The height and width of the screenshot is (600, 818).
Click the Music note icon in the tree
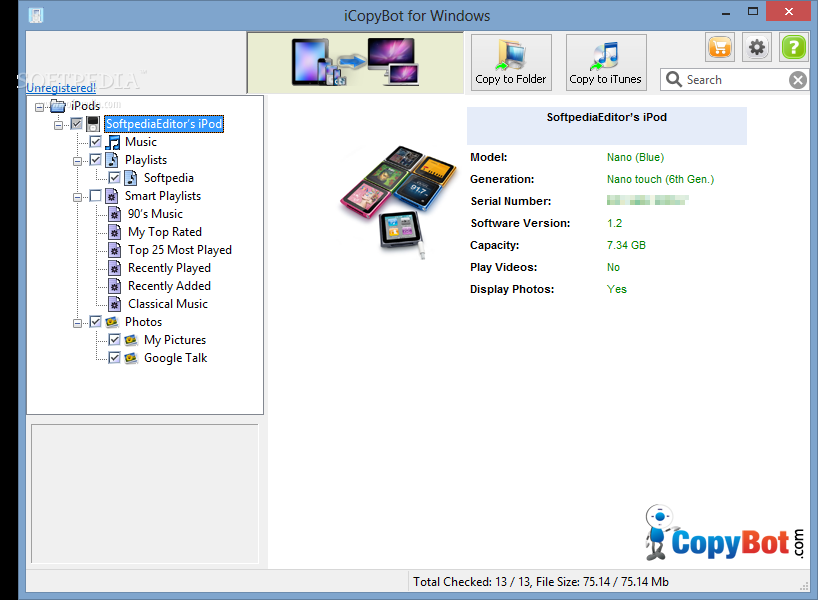pyautogui.click(x=112, y=141)
